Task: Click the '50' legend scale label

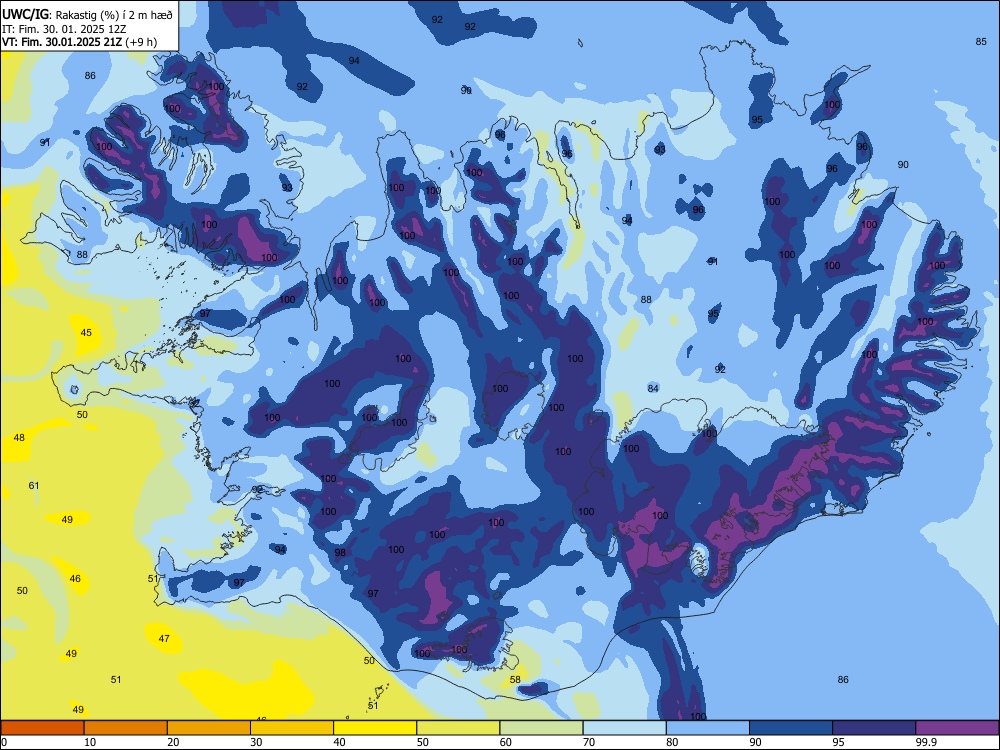Action: [x=423, y=742]
